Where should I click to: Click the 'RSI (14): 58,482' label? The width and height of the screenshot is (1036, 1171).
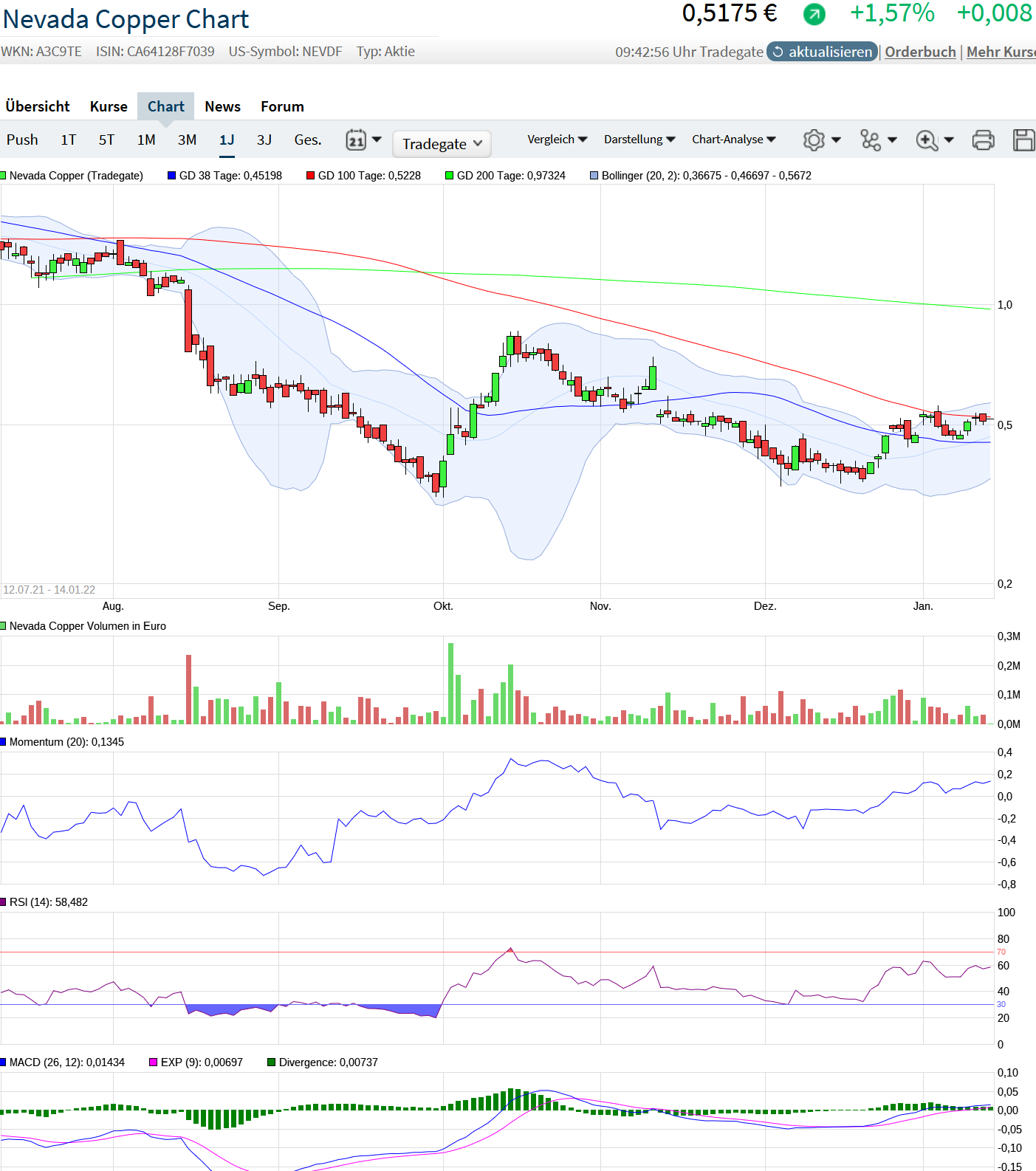tap(49, 902)
